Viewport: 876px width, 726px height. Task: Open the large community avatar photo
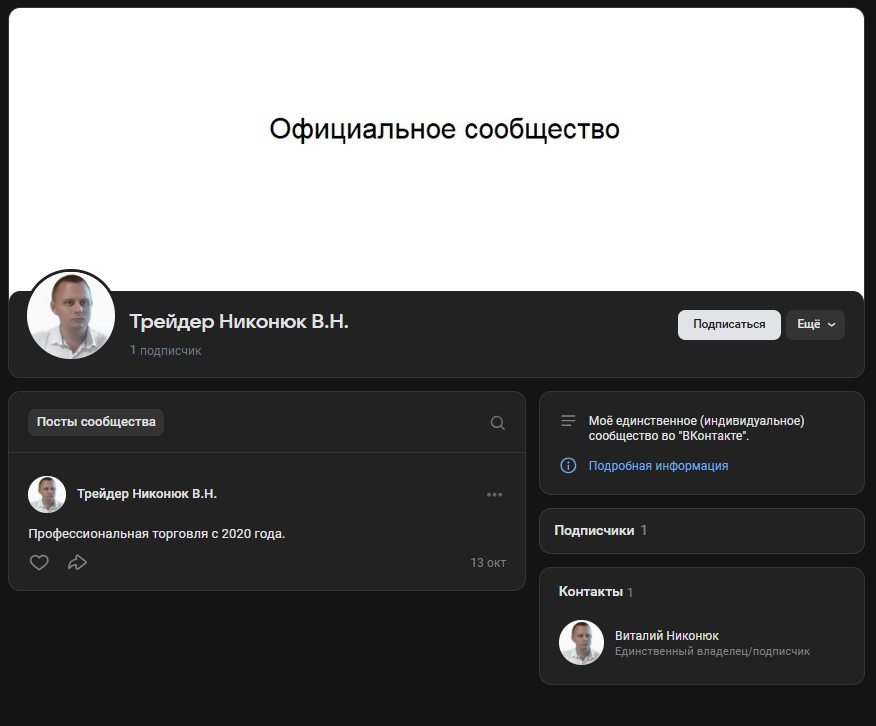(x=71, y=314)
